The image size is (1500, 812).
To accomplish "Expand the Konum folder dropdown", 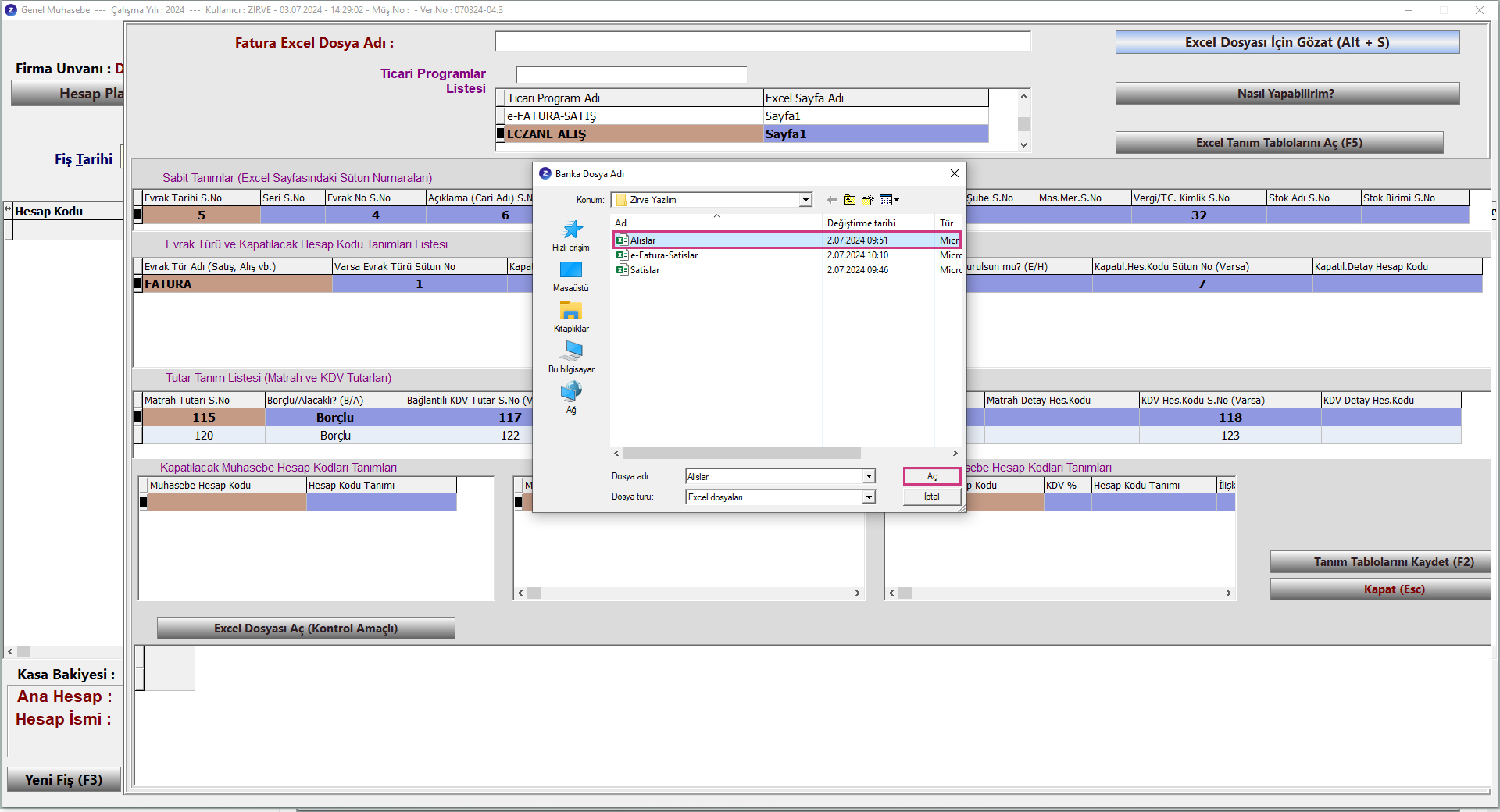I will coord(805,200).
